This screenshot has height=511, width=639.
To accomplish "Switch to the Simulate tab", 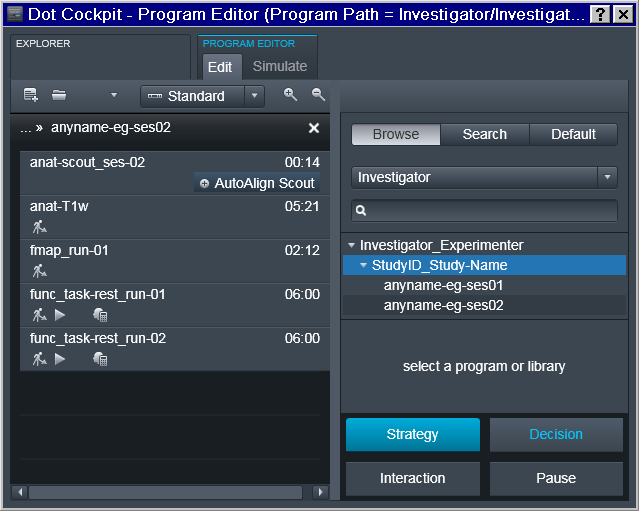I will [280, 66].
